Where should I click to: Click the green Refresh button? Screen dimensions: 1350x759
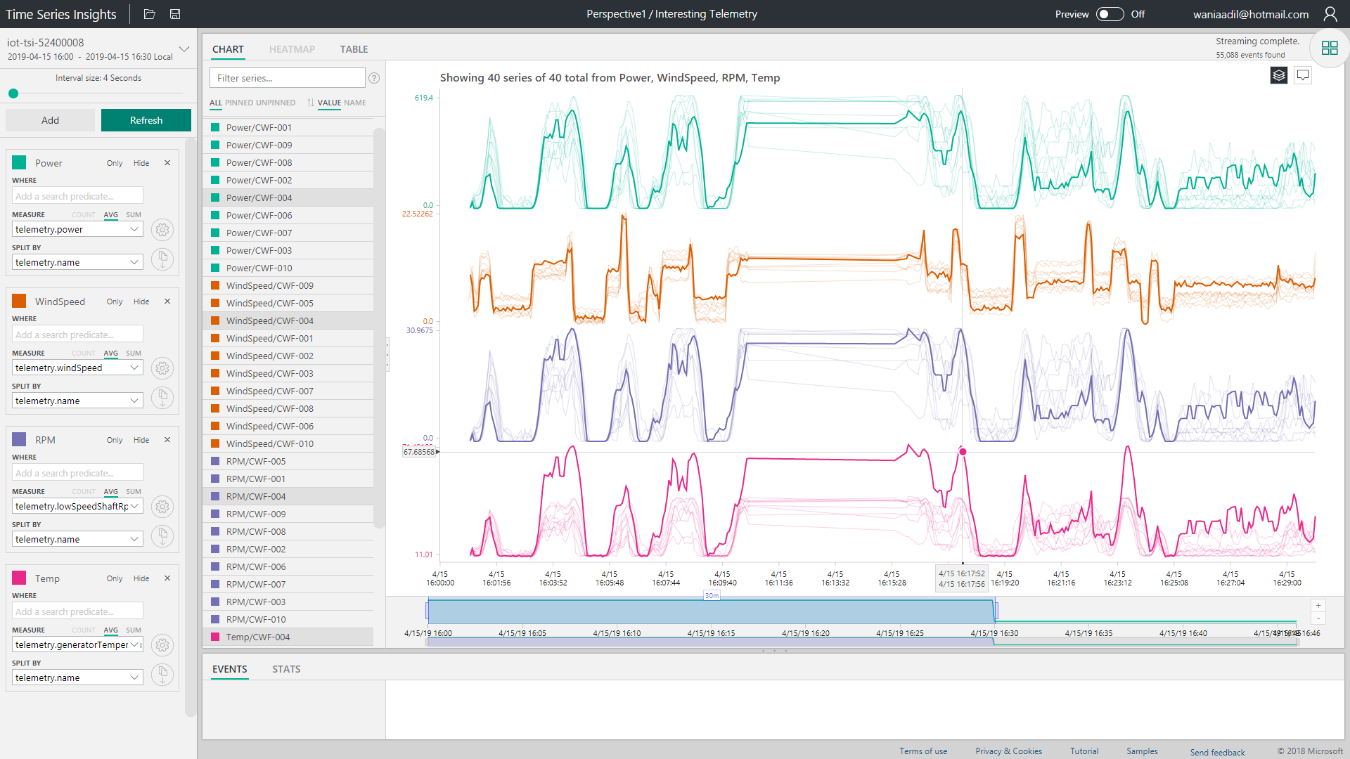[146, 120]
